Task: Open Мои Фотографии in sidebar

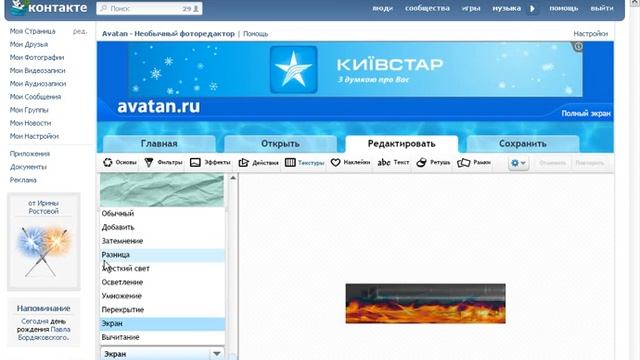Action: tap(37, 58)
